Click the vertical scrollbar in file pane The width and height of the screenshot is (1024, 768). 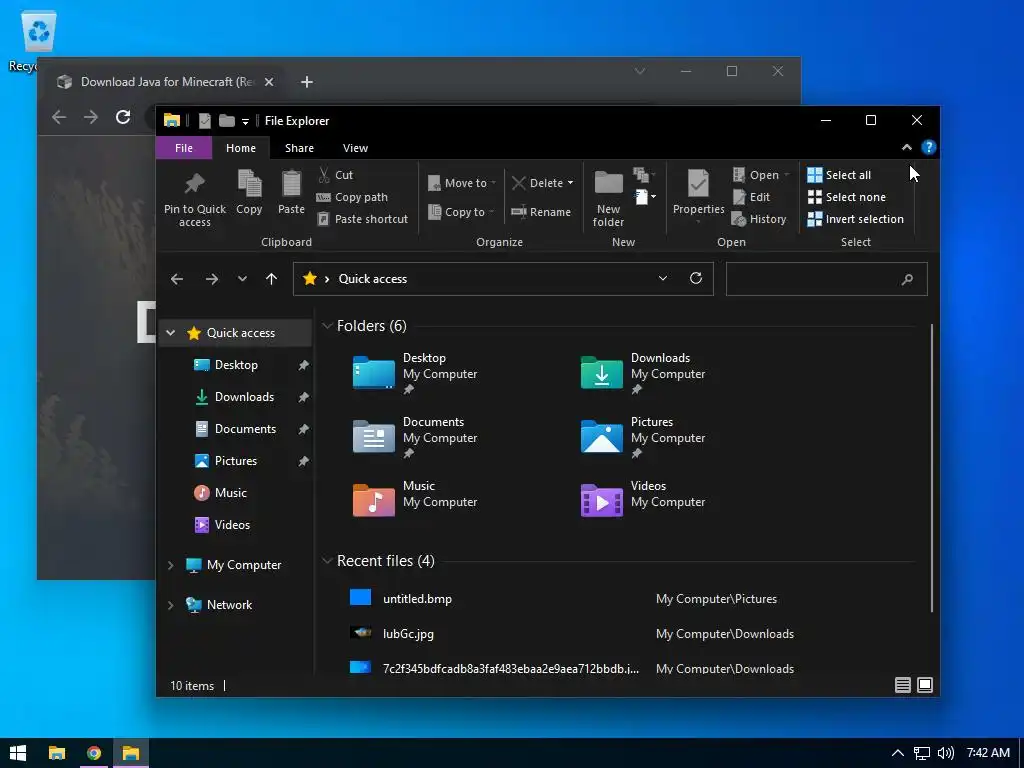point(932,468)
